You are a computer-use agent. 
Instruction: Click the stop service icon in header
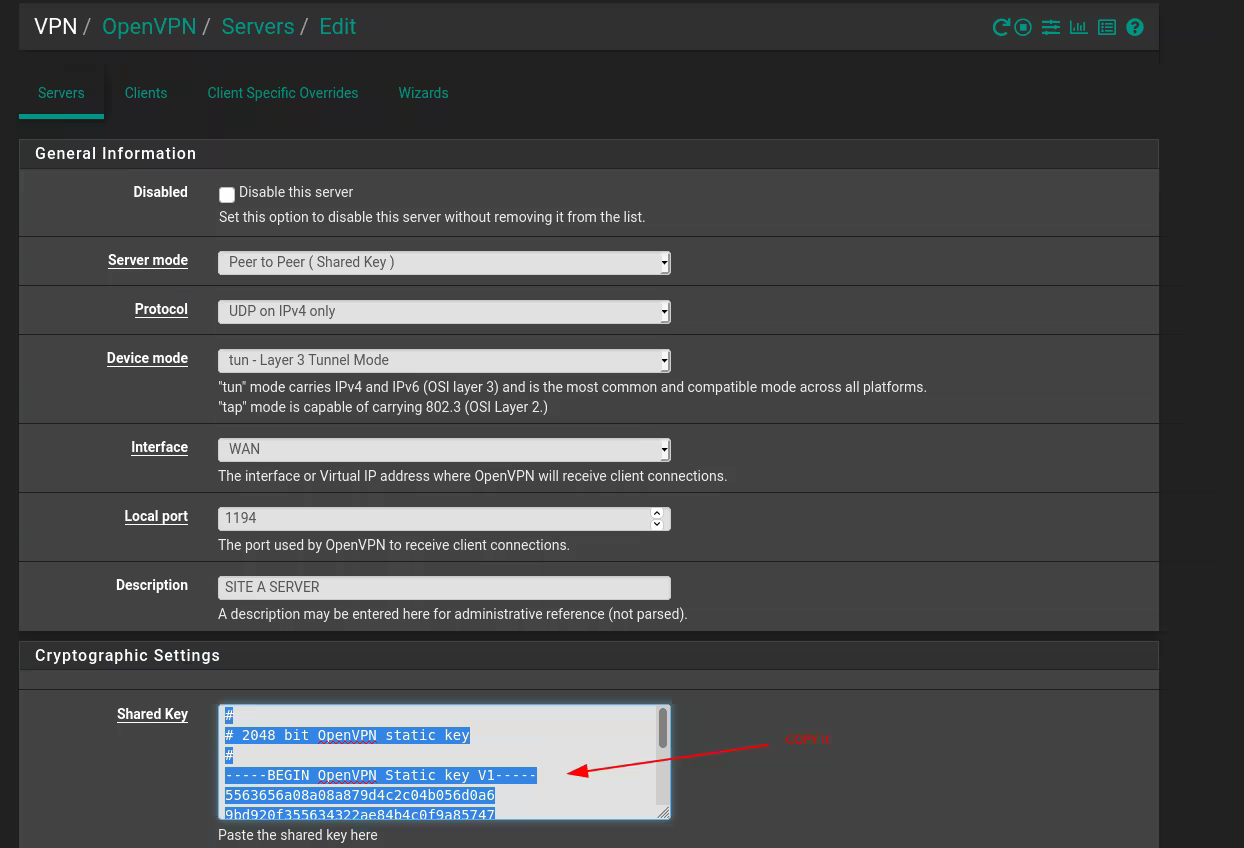(1023, 28)
